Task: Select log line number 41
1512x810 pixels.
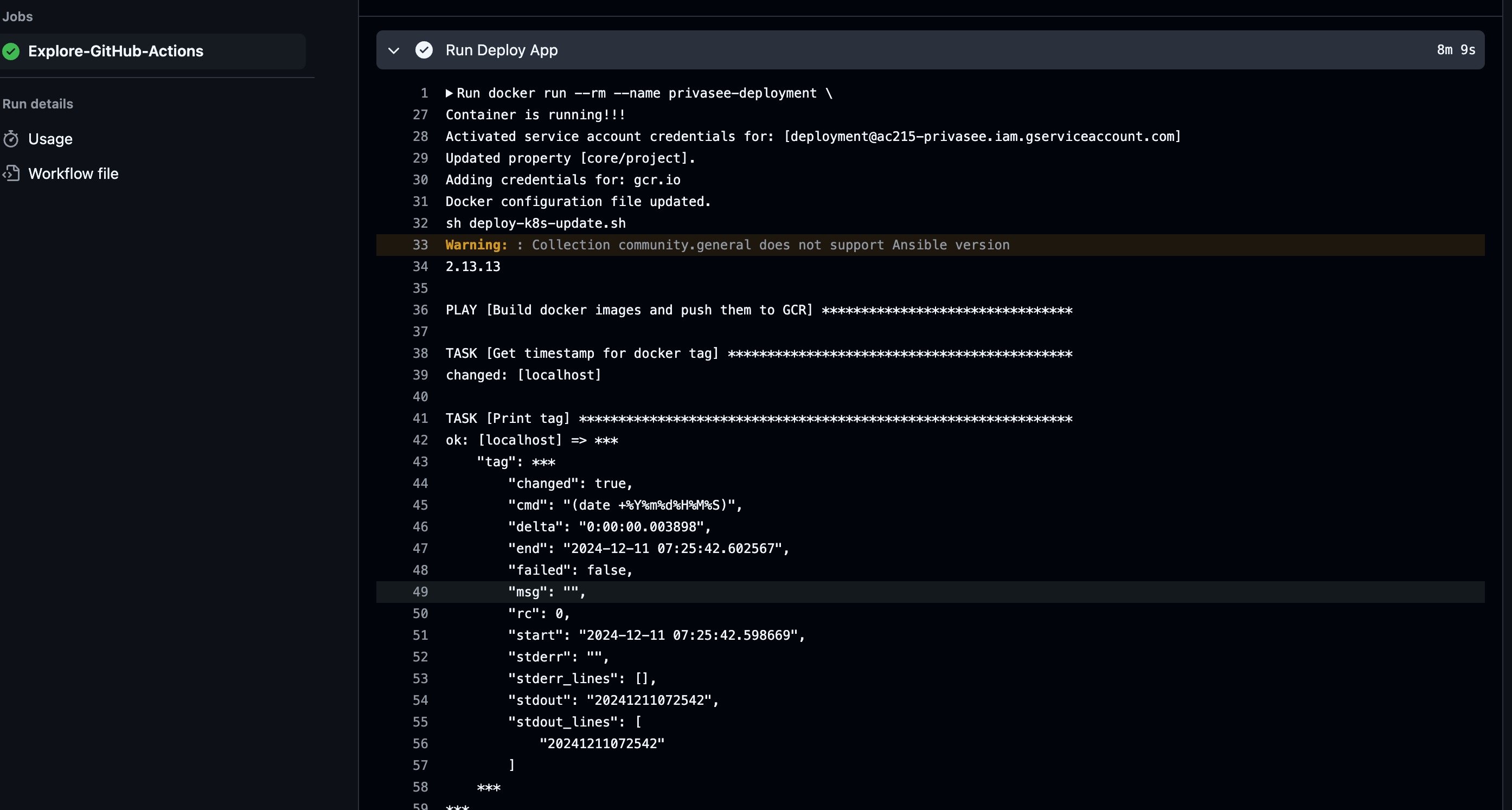Action: tap(420, 419)
